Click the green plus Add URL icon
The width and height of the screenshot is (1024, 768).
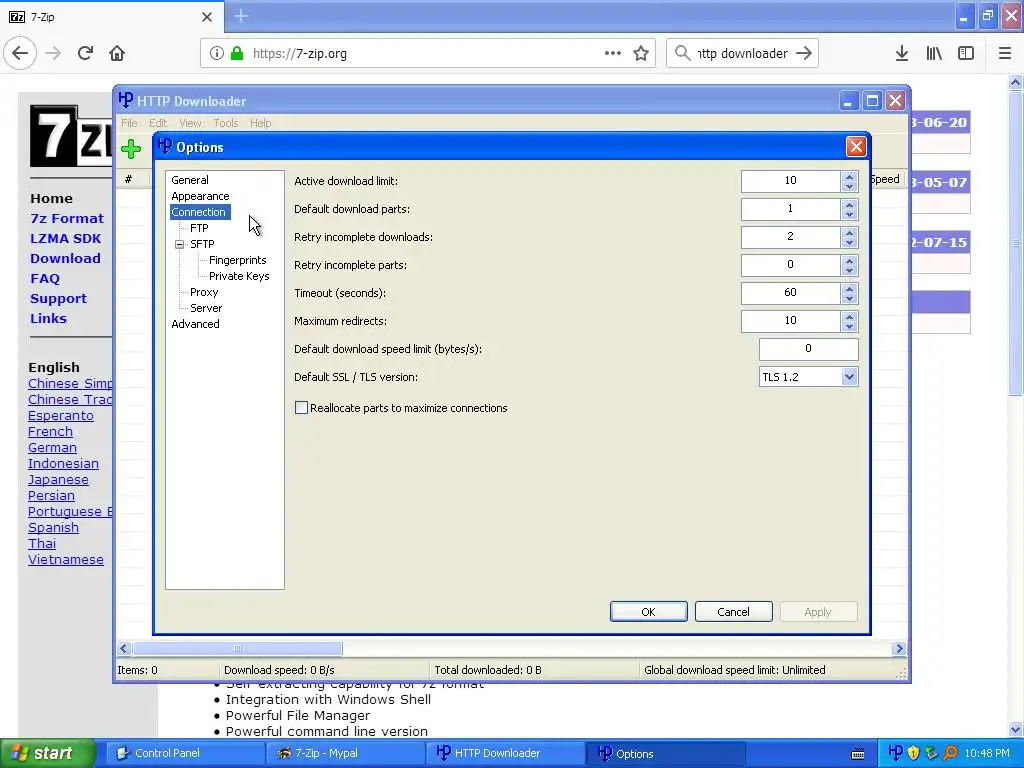[131, 149]
